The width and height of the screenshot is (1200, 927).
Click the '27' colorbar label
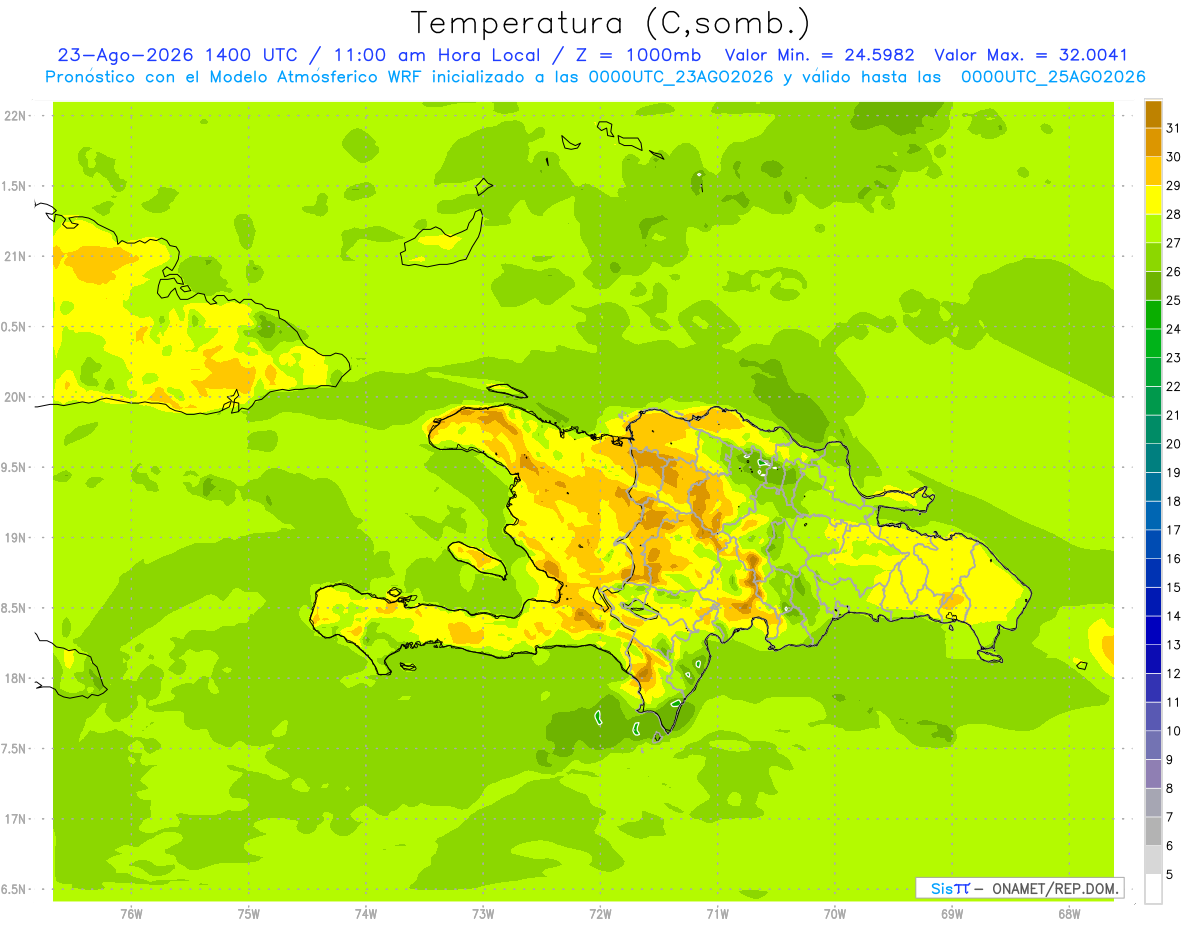click(x=1174, y=243)
